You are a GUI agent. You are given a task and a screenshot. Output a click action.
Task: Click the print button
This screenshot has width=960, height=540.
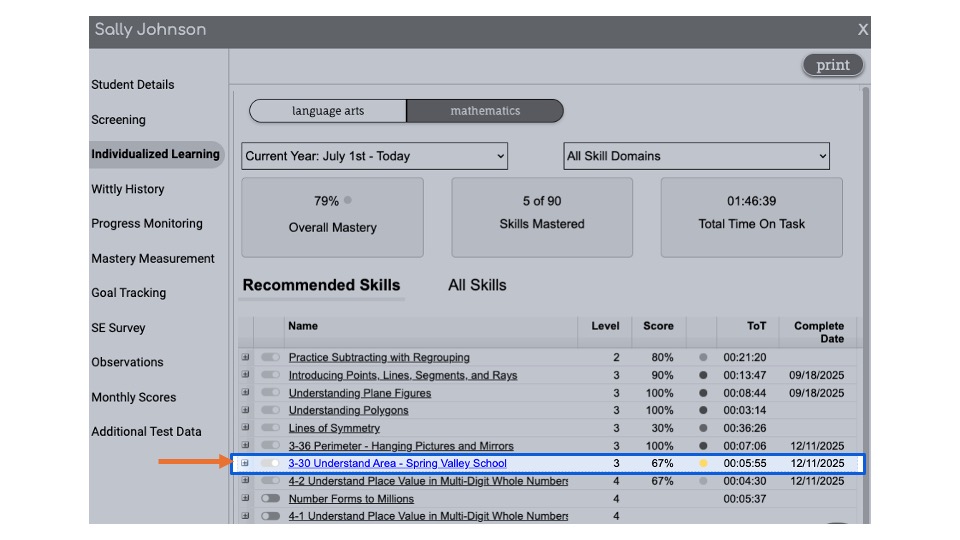click(x=833, y=65)
